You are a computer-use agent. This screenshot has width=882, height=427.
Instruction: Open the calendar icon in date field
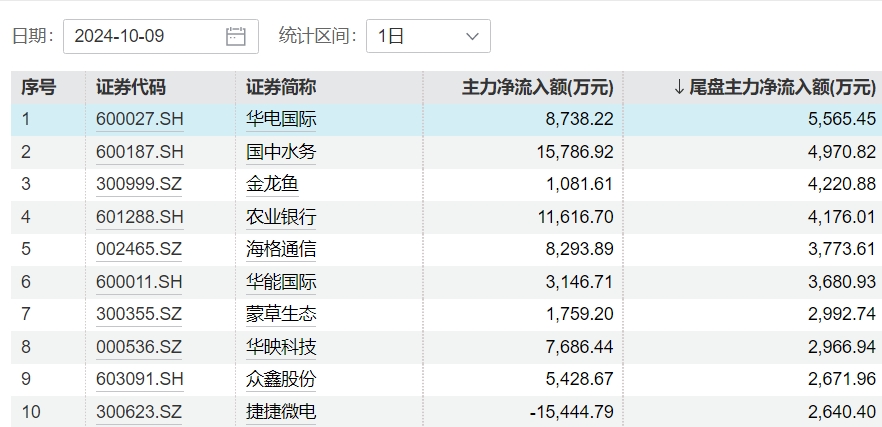[x=236, y=37]
